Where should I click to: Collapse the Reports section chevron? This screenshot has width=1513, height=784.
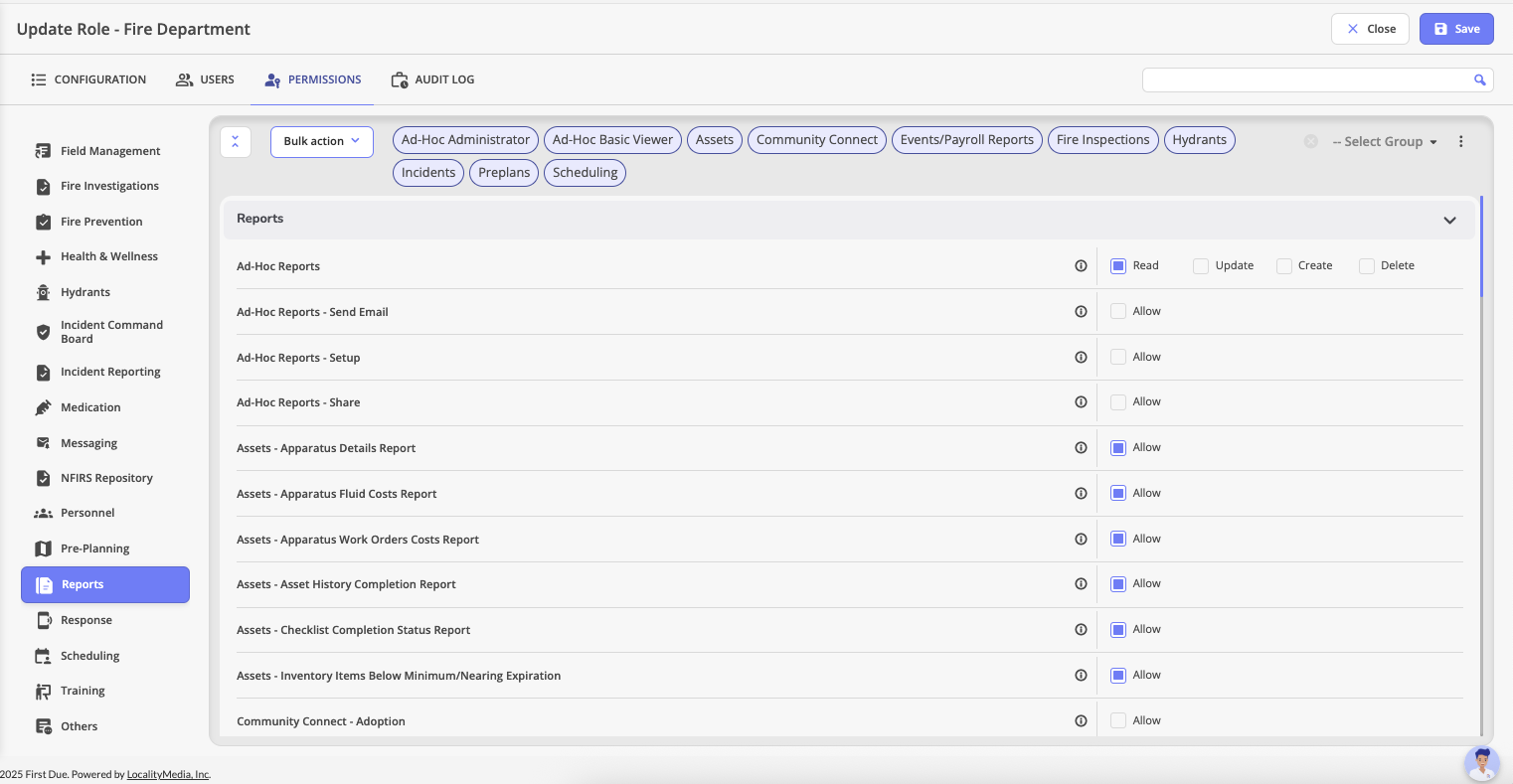(x=1449, y=220)
